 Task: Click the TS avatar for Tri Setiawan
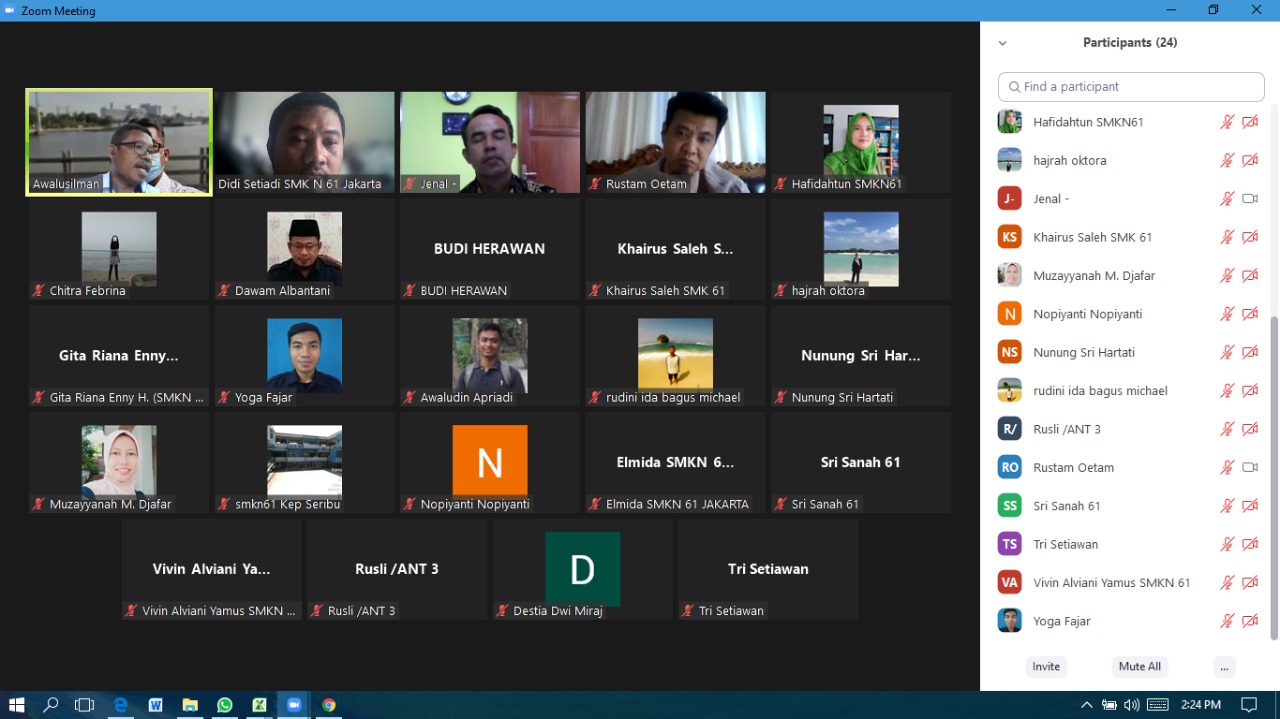click(1010, 544)
